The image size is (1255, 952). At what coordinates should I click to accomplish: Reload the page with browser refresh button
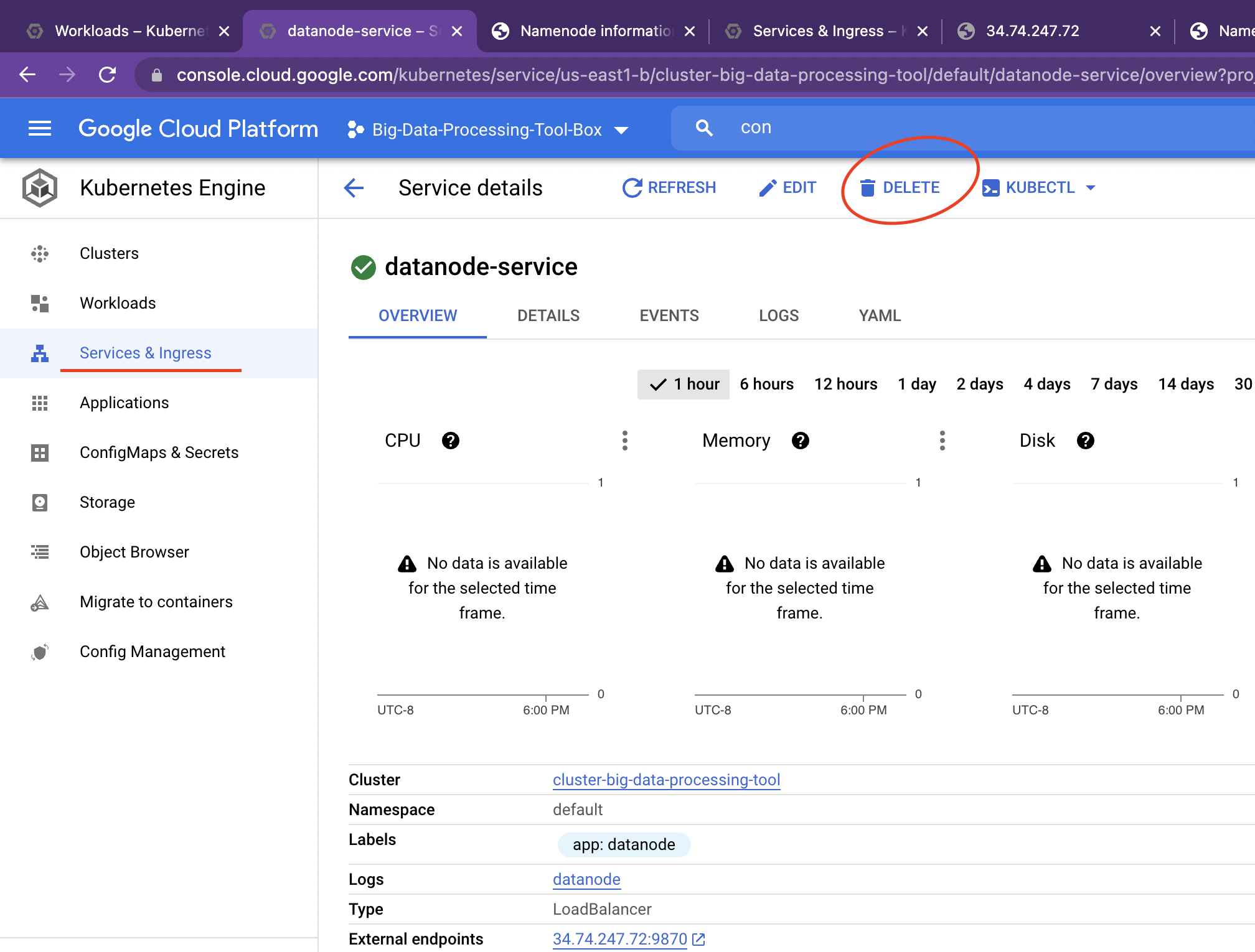click(x=107, y=75)
